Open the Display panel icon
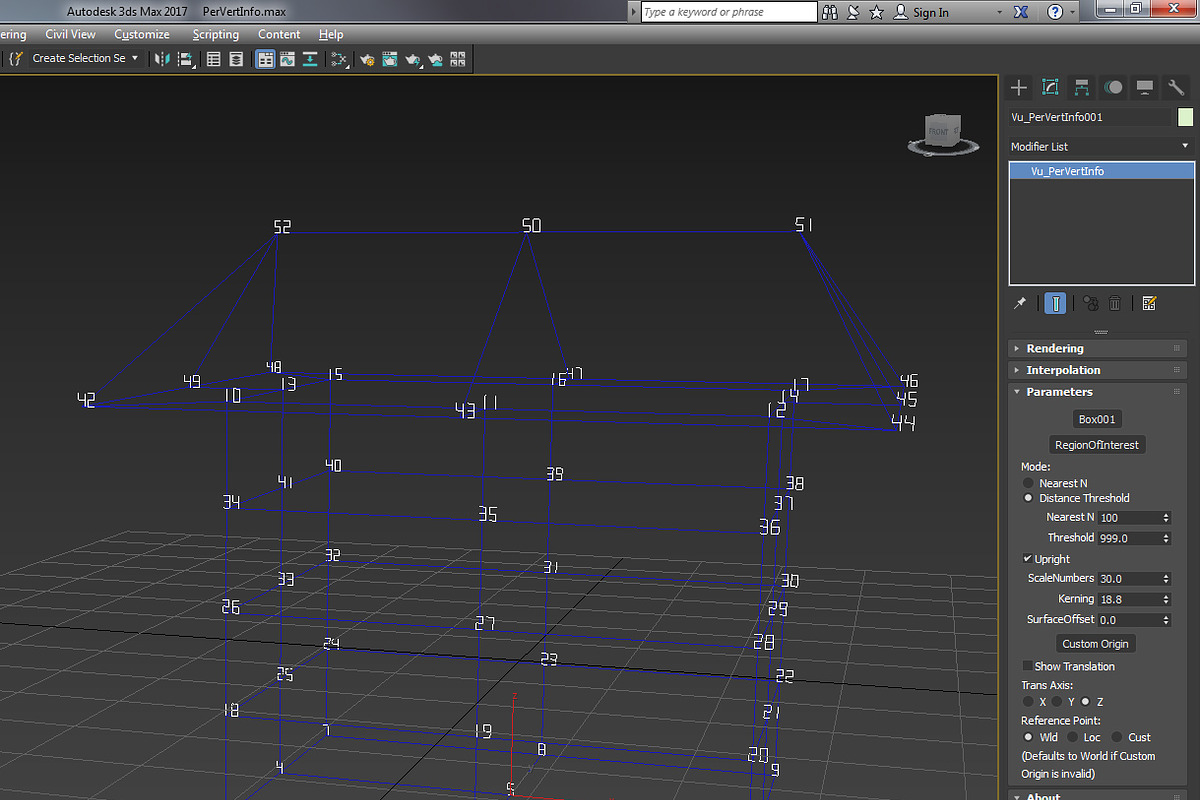 [1145, 87]
